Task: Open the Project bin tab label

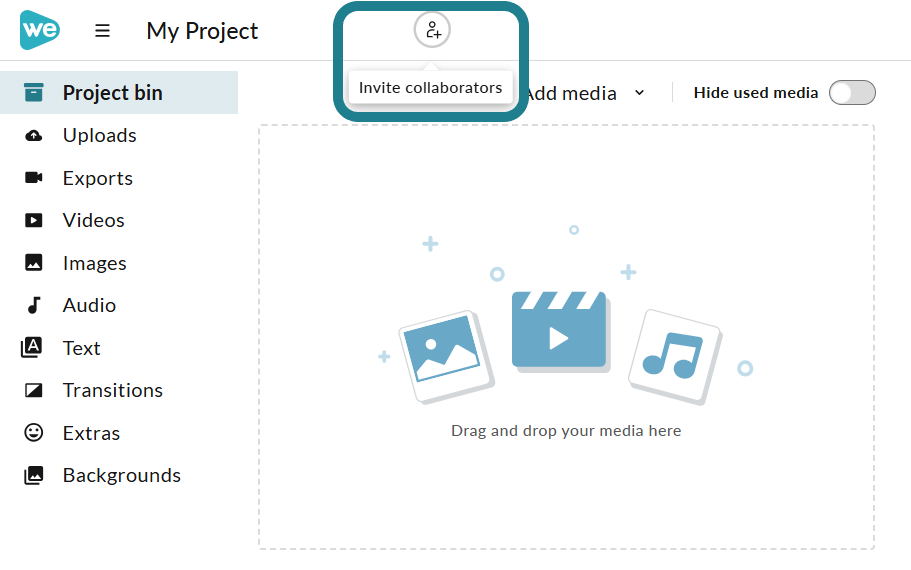Action: (x=113, y=93)
